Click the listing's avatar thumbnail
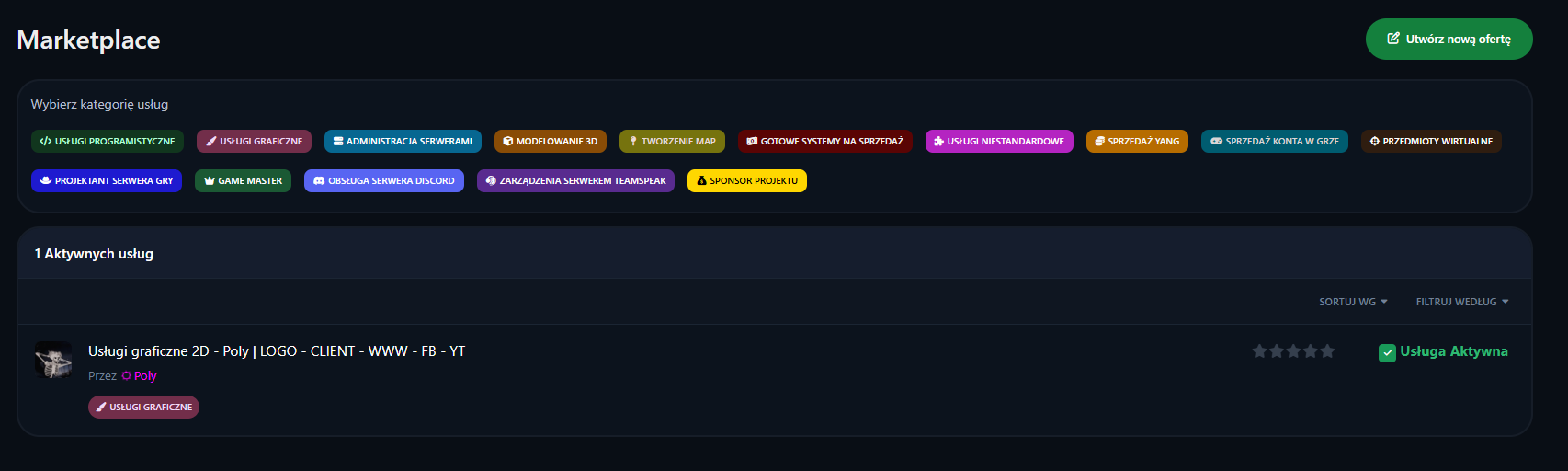 (53, 360)
